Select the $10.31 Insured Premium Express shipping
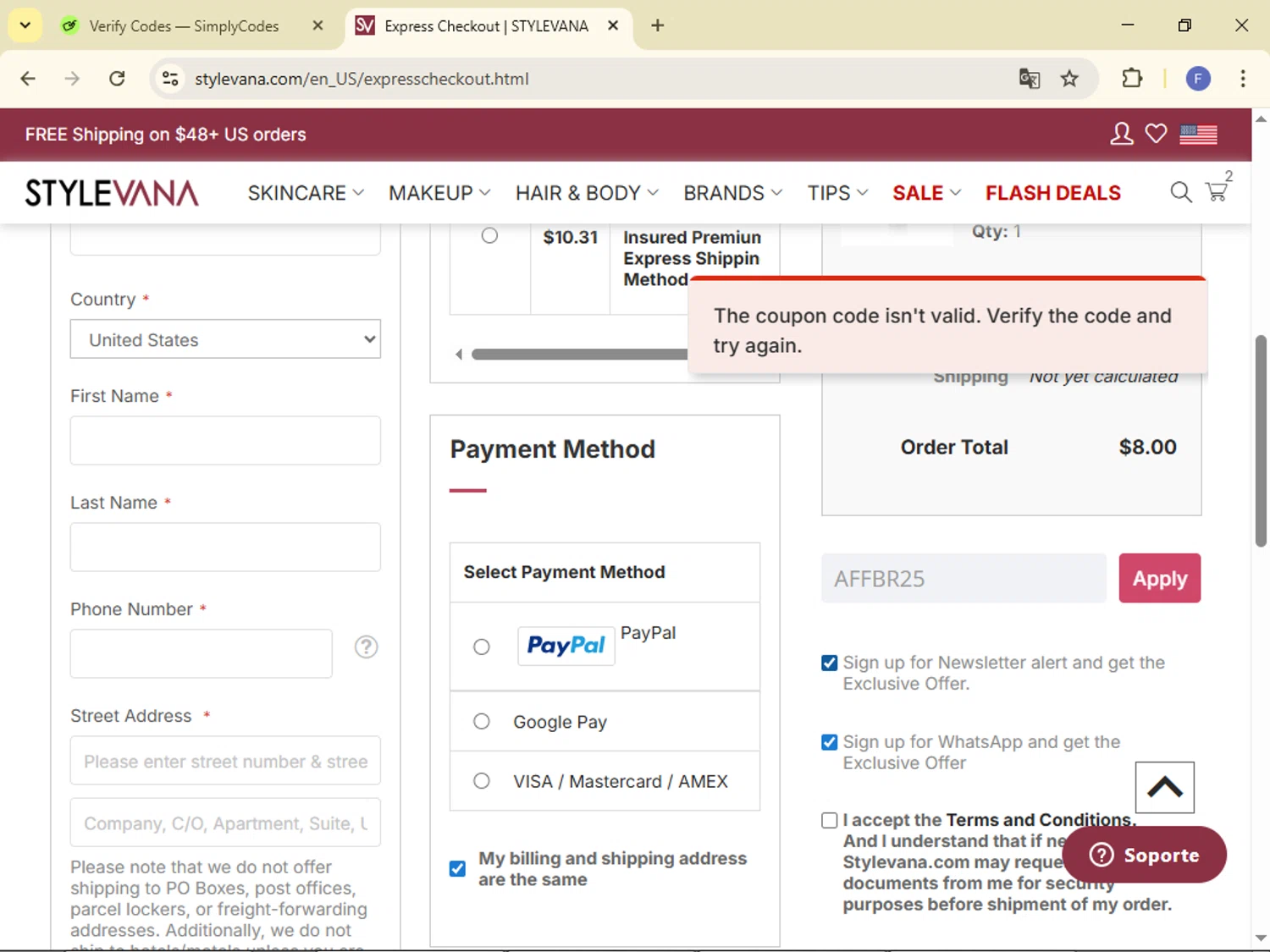Viewport: 1270px width, 952px height. click(489, 236)
